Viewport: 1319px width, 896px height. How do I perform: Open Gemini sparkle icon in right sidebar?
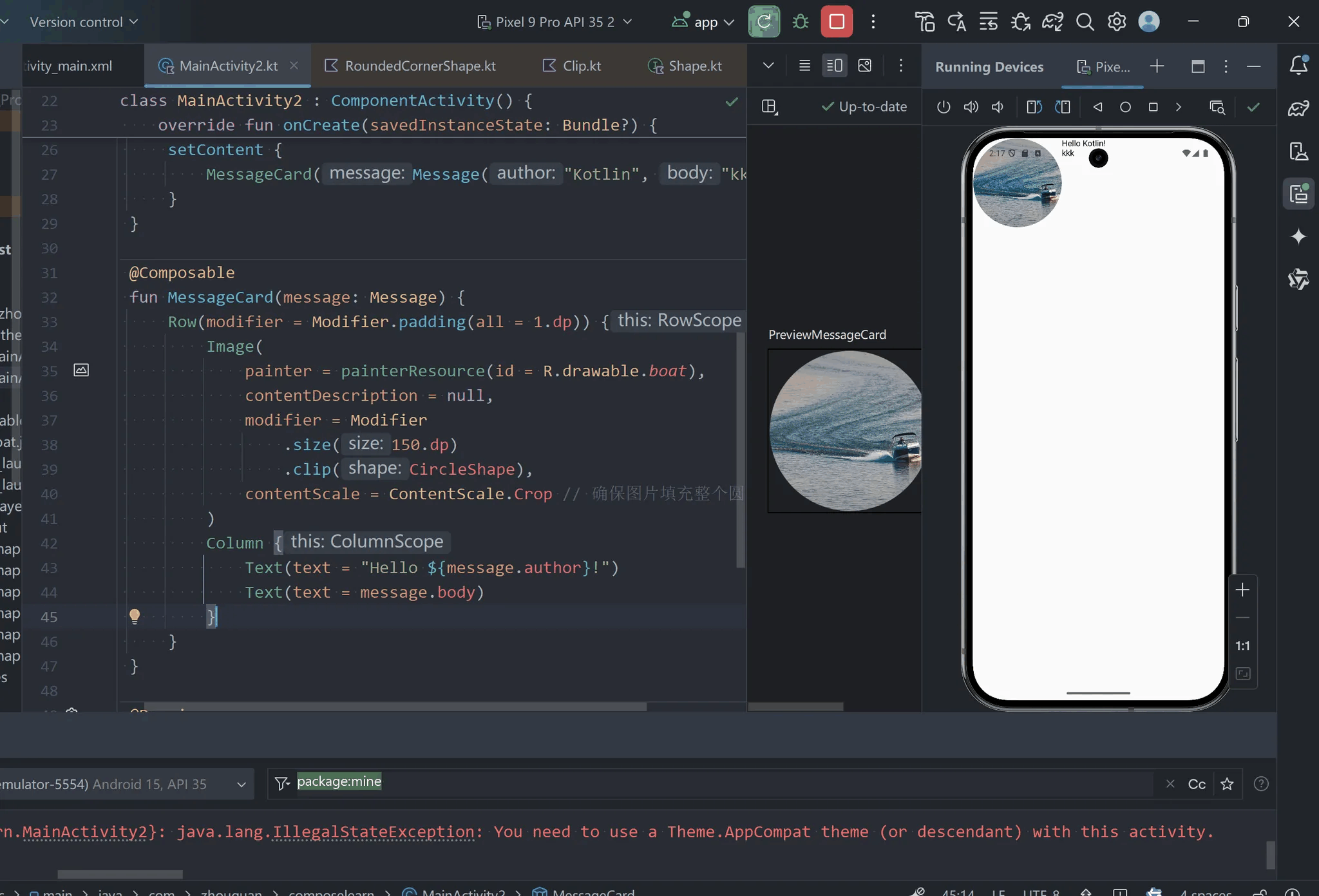point(1298,236)
